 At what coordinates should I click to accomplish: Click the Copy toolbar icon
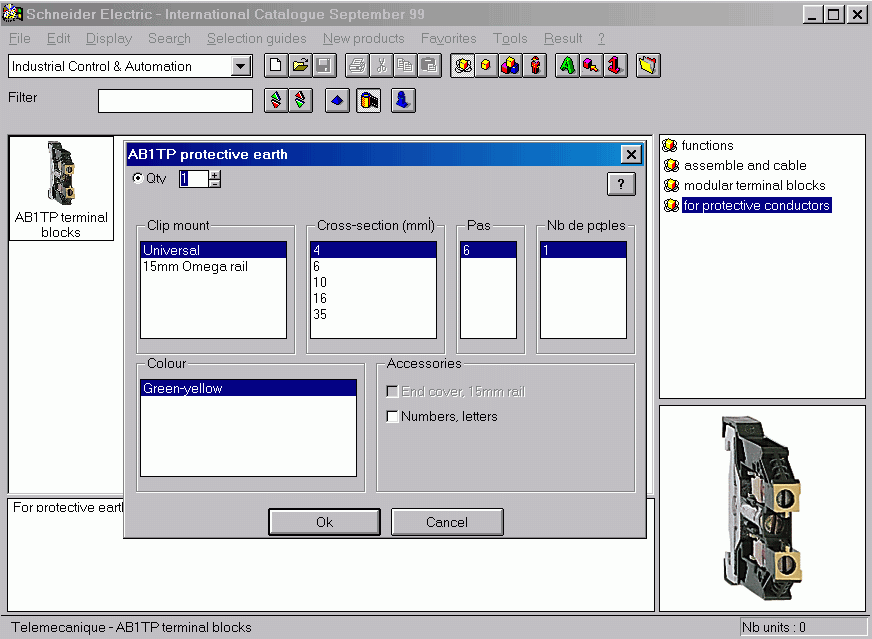point(405,66)
